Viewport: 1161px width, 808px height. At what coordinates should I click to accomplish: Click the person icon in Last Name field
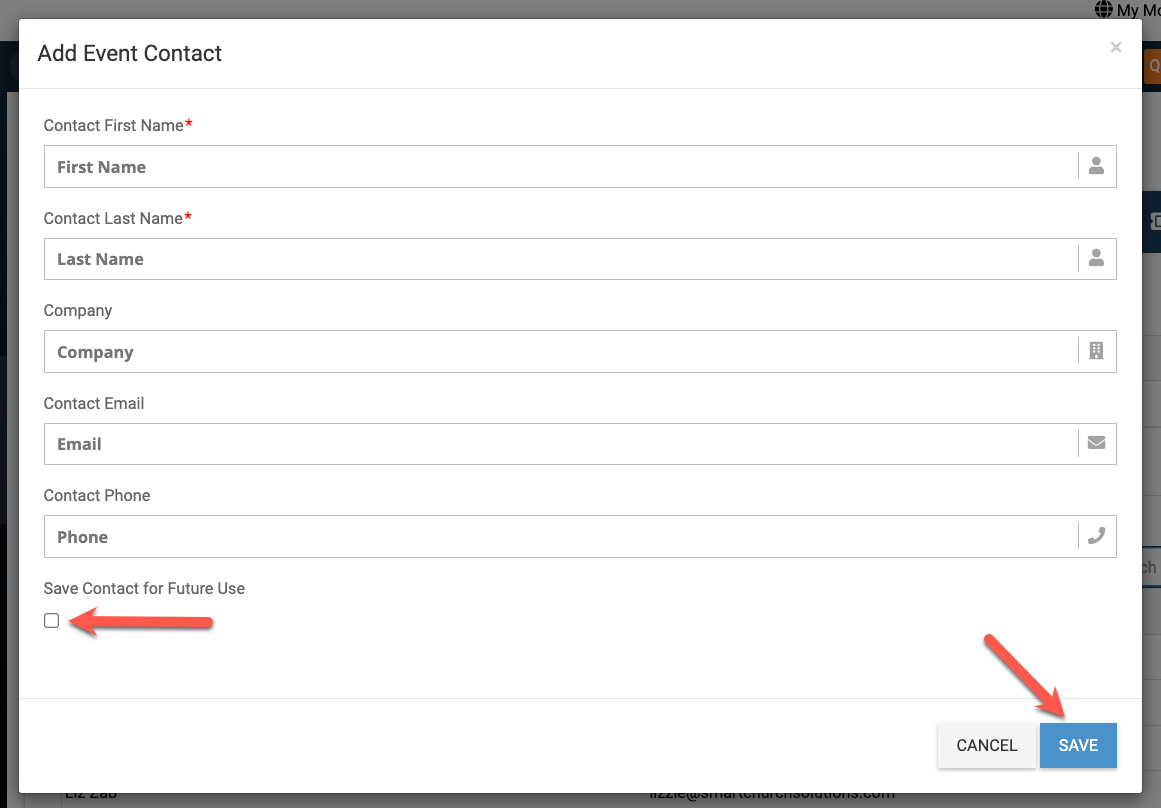tap(1096, 259)
